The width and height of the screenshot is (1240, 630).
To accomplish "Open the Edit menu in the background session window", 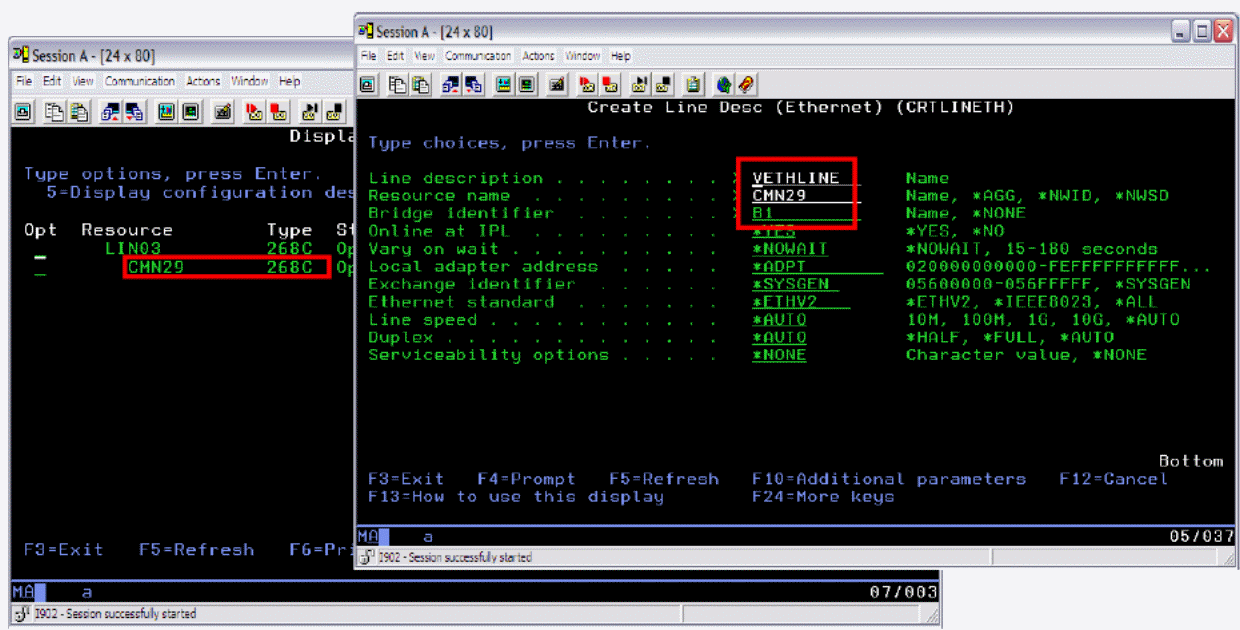I will pyautogui.click(x=52, y=81).
